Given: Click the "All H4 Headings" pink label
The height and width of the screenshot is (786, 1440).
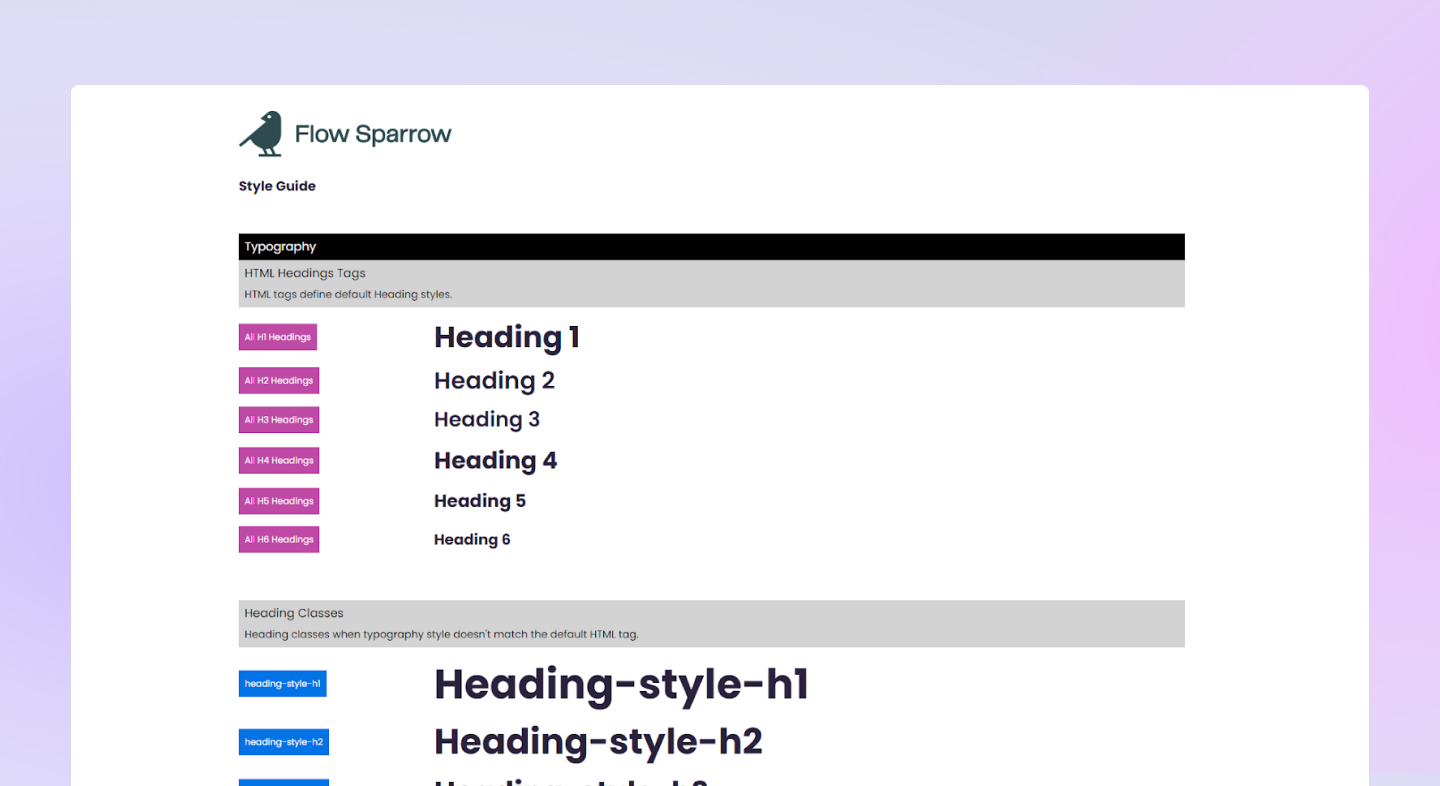Looking at the screenshot, I should click(278, 460).
